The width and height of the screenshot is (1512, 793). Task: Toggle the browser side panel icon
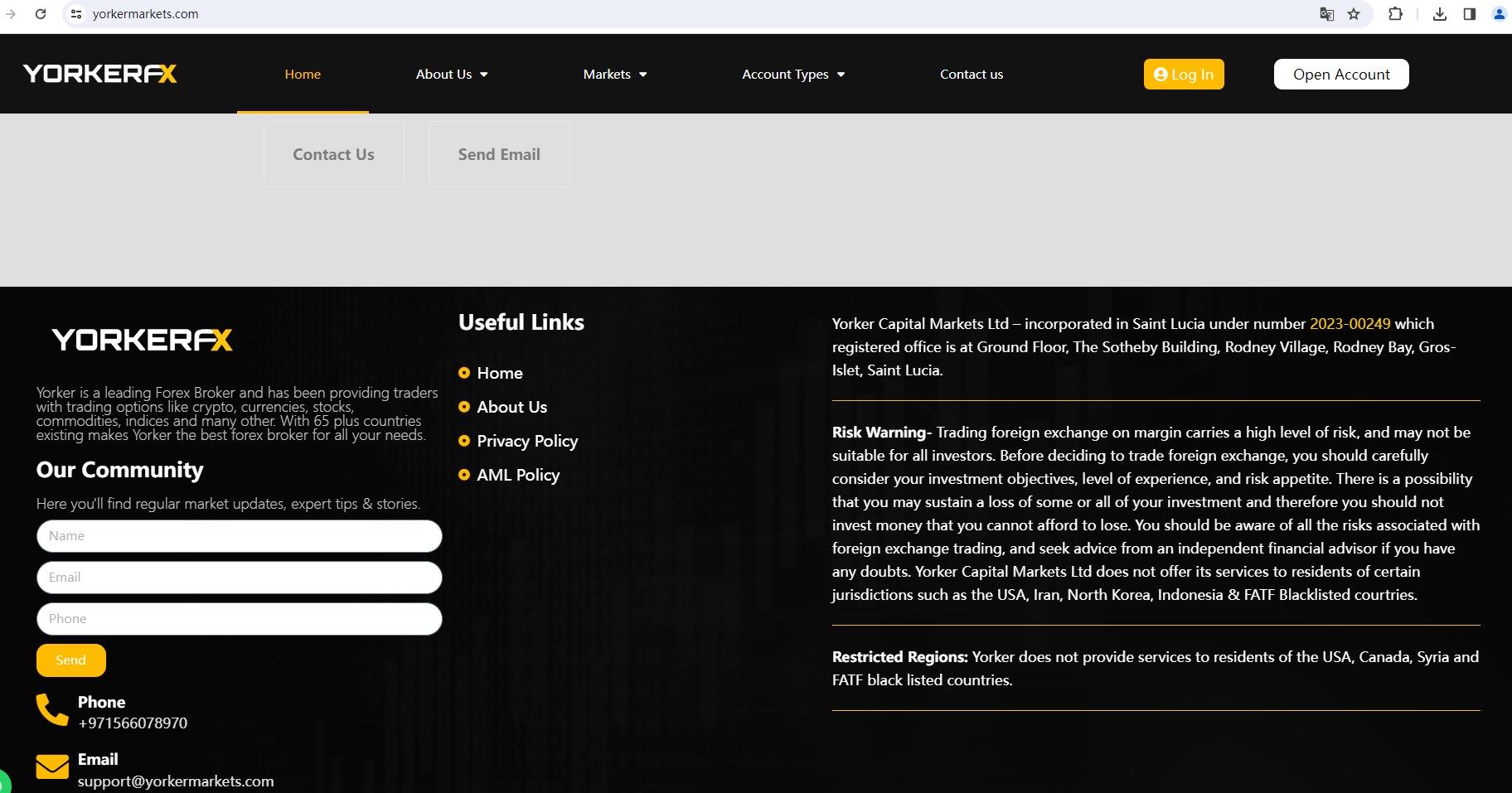1470,14
